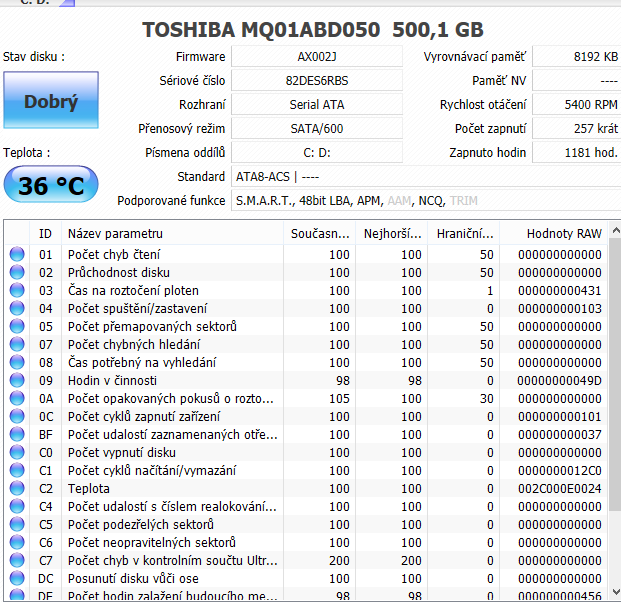Viewport: 621px width, 602px height.
Task: Click status circle for 05 Počet přemapovaných sektorů
Action: (17, 326)
